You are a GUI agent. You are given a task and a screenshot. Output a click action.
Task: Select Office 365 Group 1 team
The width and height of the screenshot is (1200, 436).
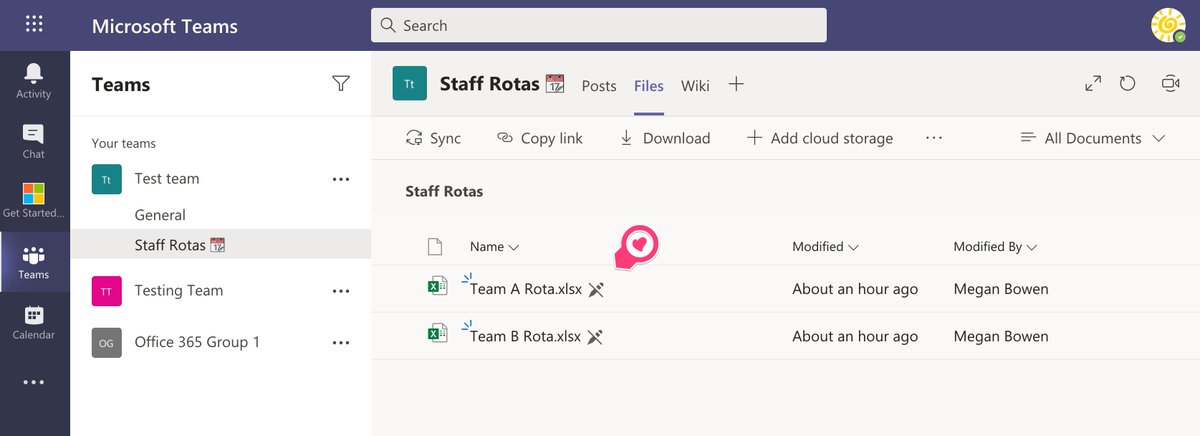coord(197,342)
